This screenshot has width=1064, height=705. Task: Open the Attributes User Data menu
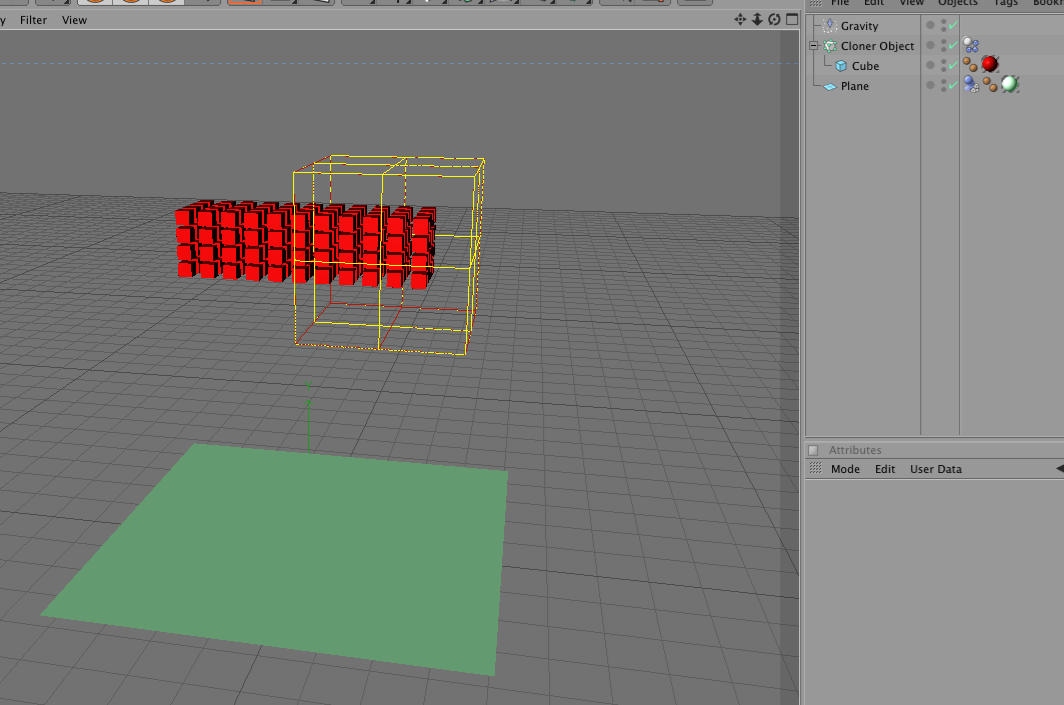(x=936, y=469)
